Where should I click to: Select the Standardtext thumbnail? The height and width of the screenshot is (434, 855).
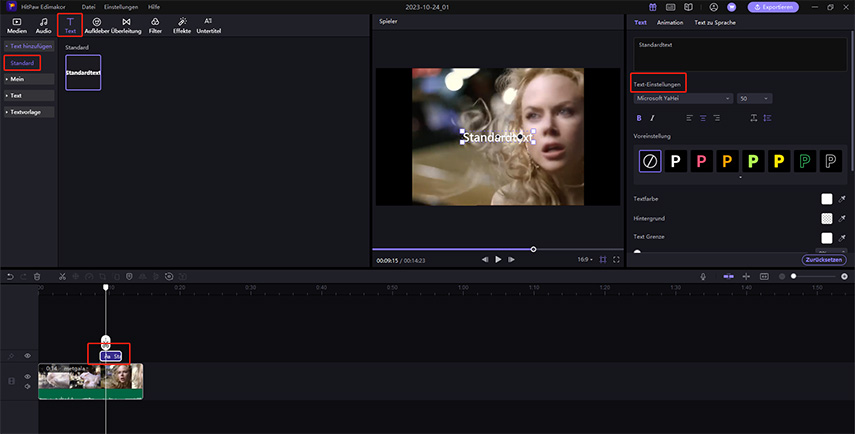click(83, 73)
